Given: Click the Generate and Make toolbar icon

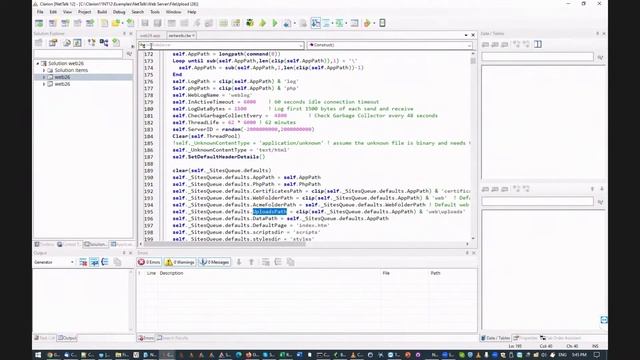Looking at the screenshot, I should pos(250,23).
